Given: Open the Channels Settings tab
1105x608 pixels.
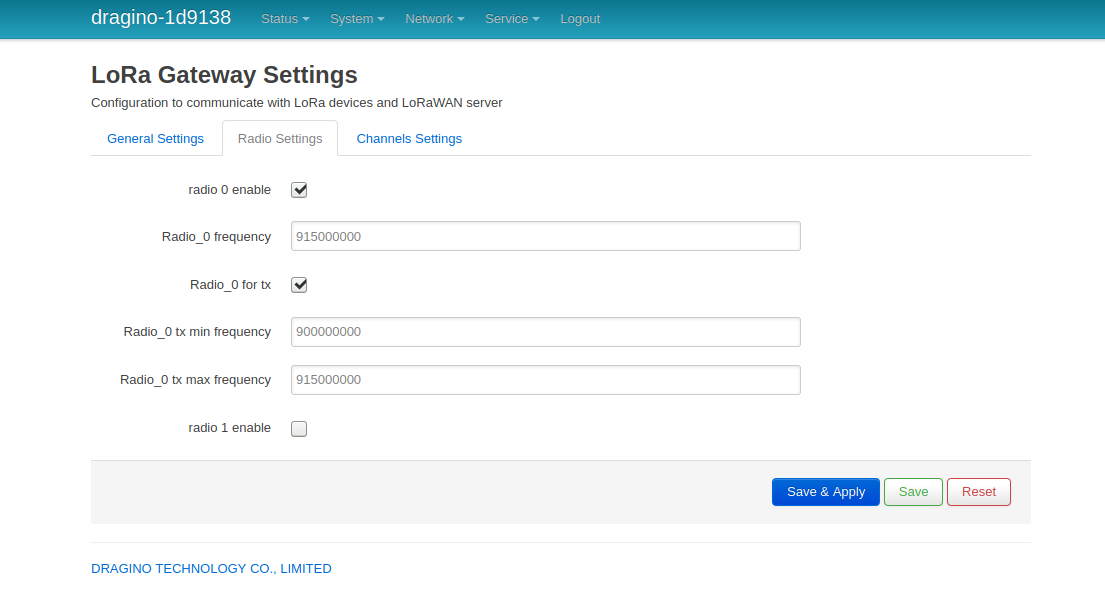Looking at the screenshot, I should pos(409,139).
